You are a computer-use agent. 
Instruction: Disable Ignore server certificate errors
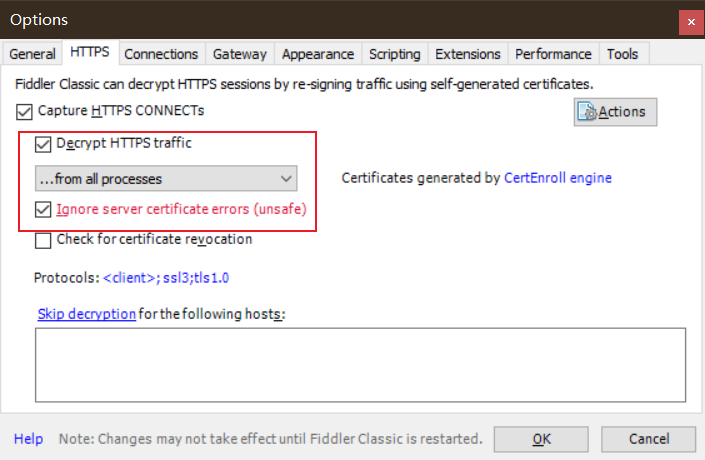pyautogui.click(x=43, y=210)
